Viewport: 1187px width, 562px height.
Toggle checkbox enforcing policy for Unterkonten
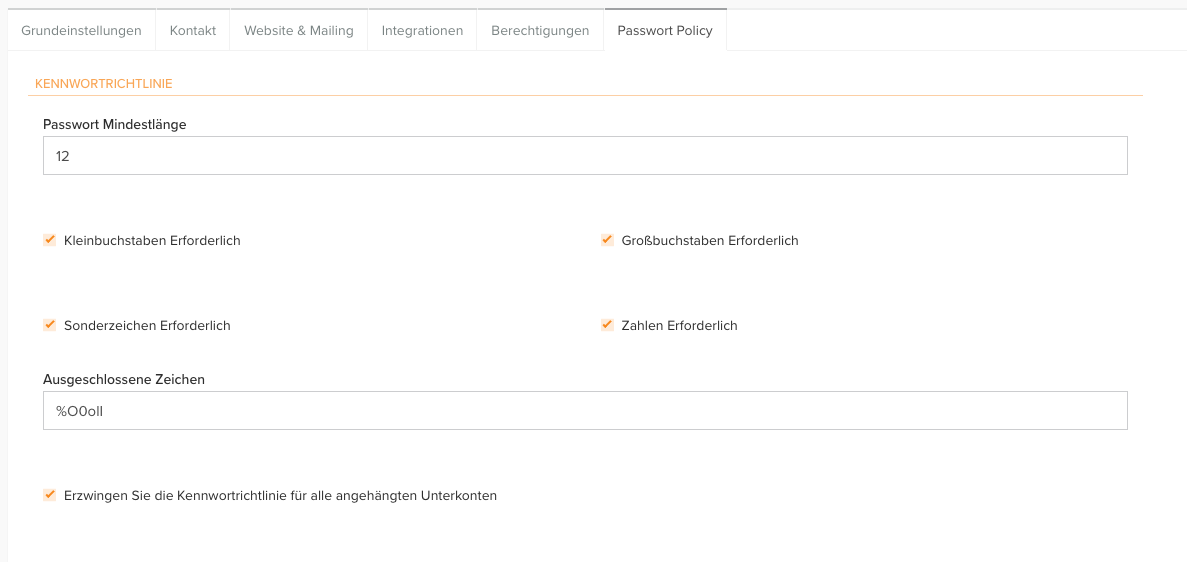tap(50, 495)
